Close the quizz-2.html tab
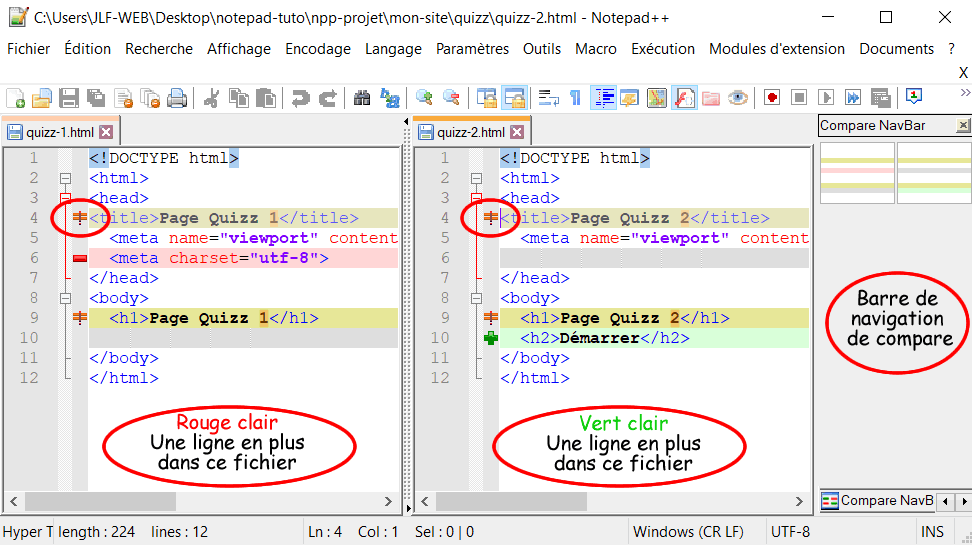 [518, 132]
